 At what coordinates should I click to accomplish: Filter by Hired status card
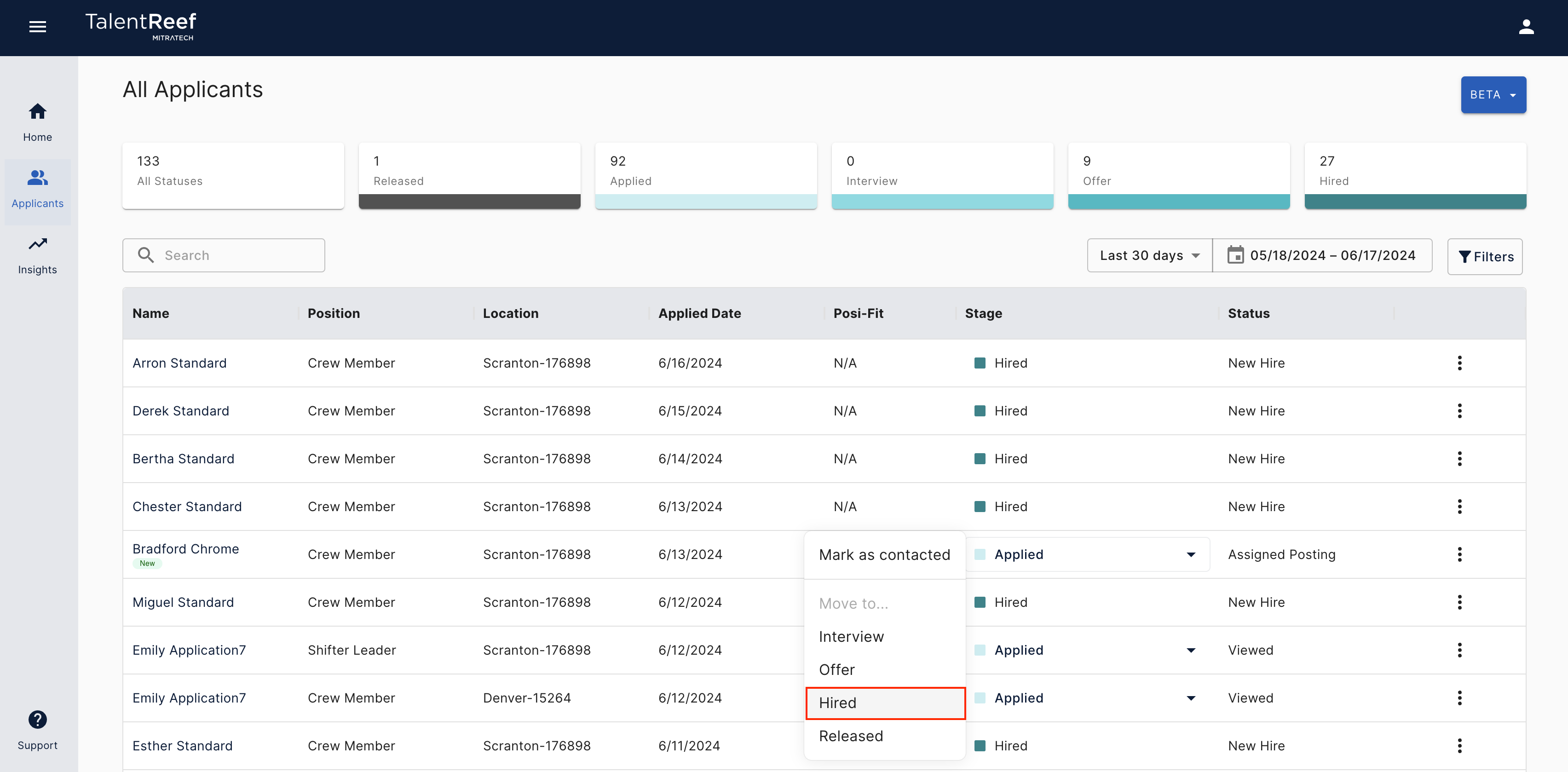(1415, 176)
